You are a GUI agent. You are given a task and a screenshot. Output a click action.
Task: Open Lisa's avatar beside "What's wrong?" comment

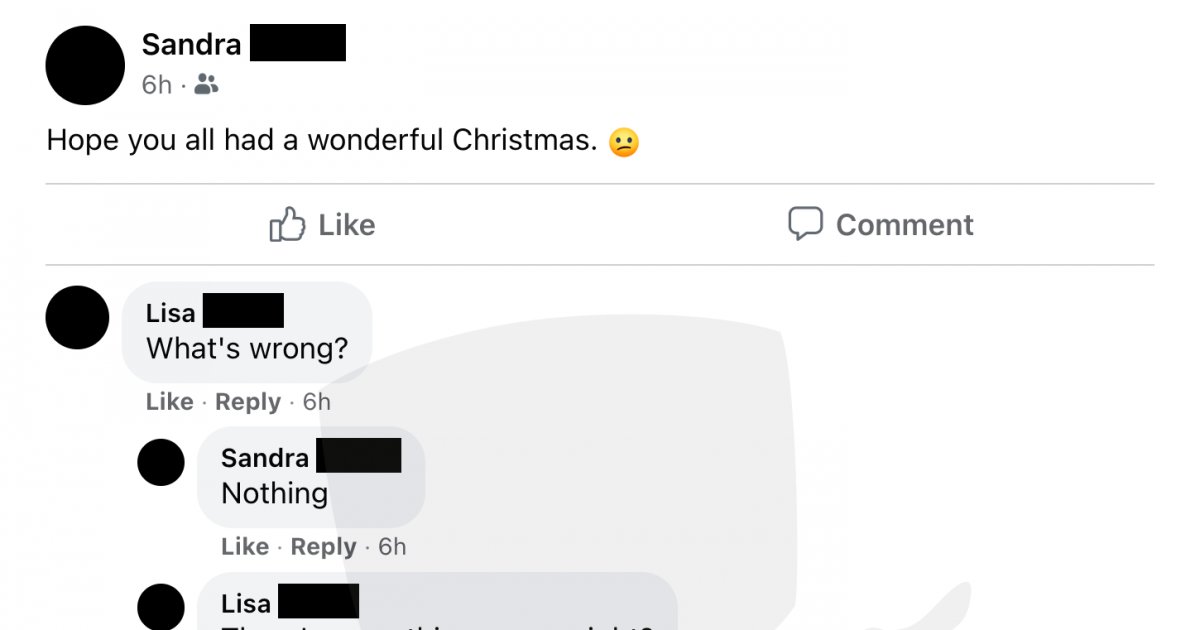click(x=77, y=317)
